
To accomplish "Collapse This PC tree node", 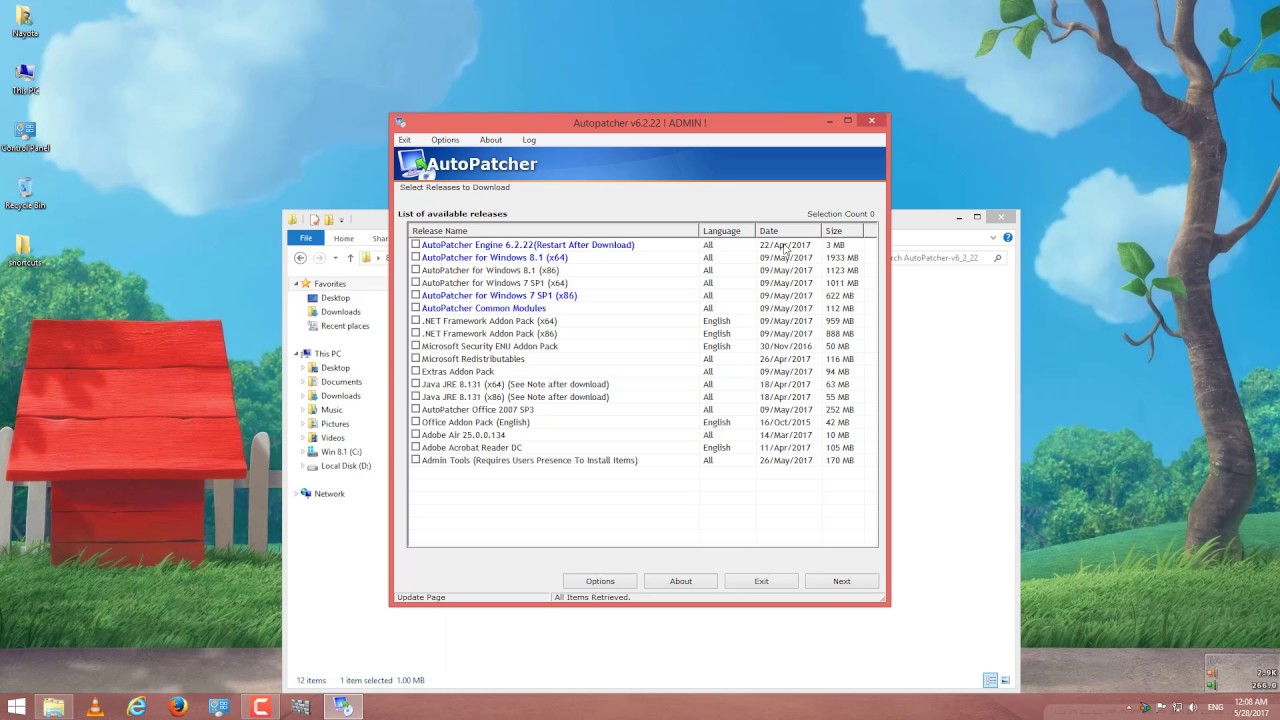I will [296, 354].
